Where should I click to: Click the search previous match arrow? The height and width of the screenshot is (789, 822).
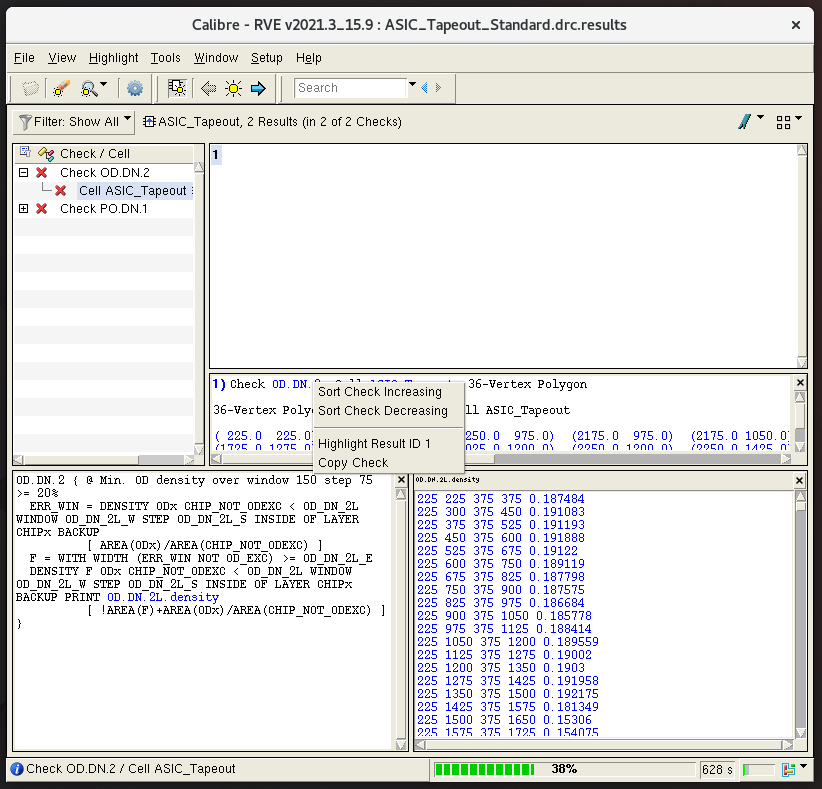tap(425, 88)
